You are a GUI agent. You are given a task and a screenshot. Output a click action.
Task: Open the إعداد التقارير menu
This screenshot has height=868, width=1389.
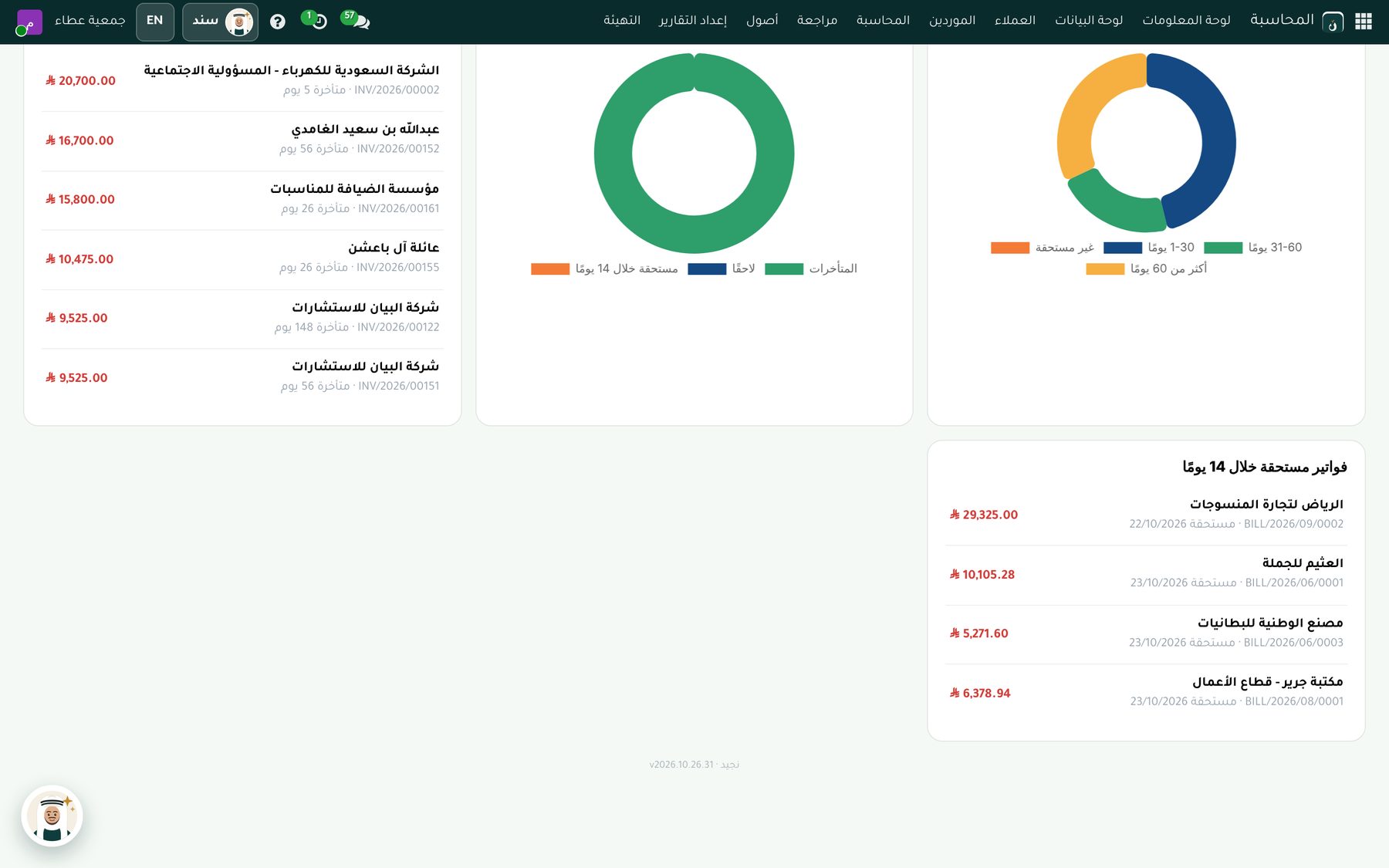click(x=693, y=20)
